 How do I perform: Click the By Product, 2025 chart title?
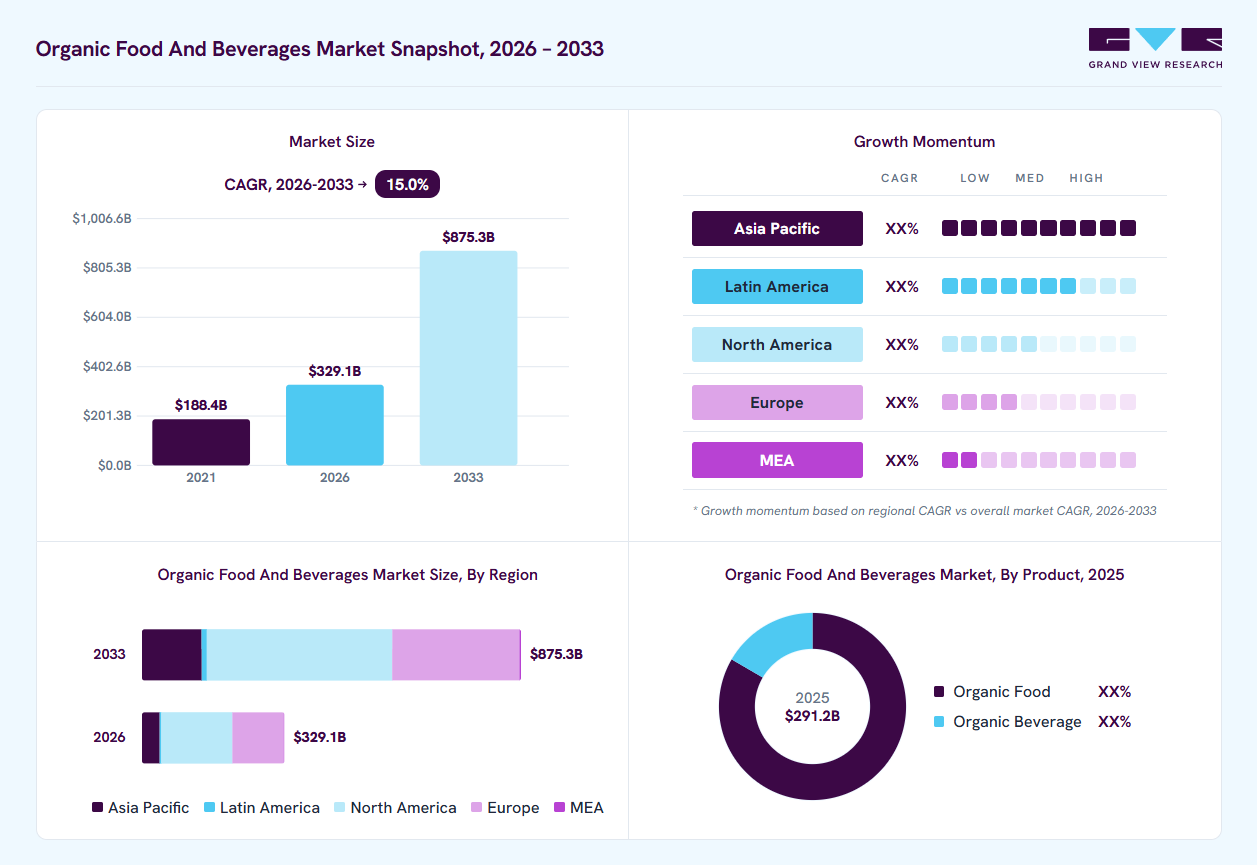click(x=924, y=575)
